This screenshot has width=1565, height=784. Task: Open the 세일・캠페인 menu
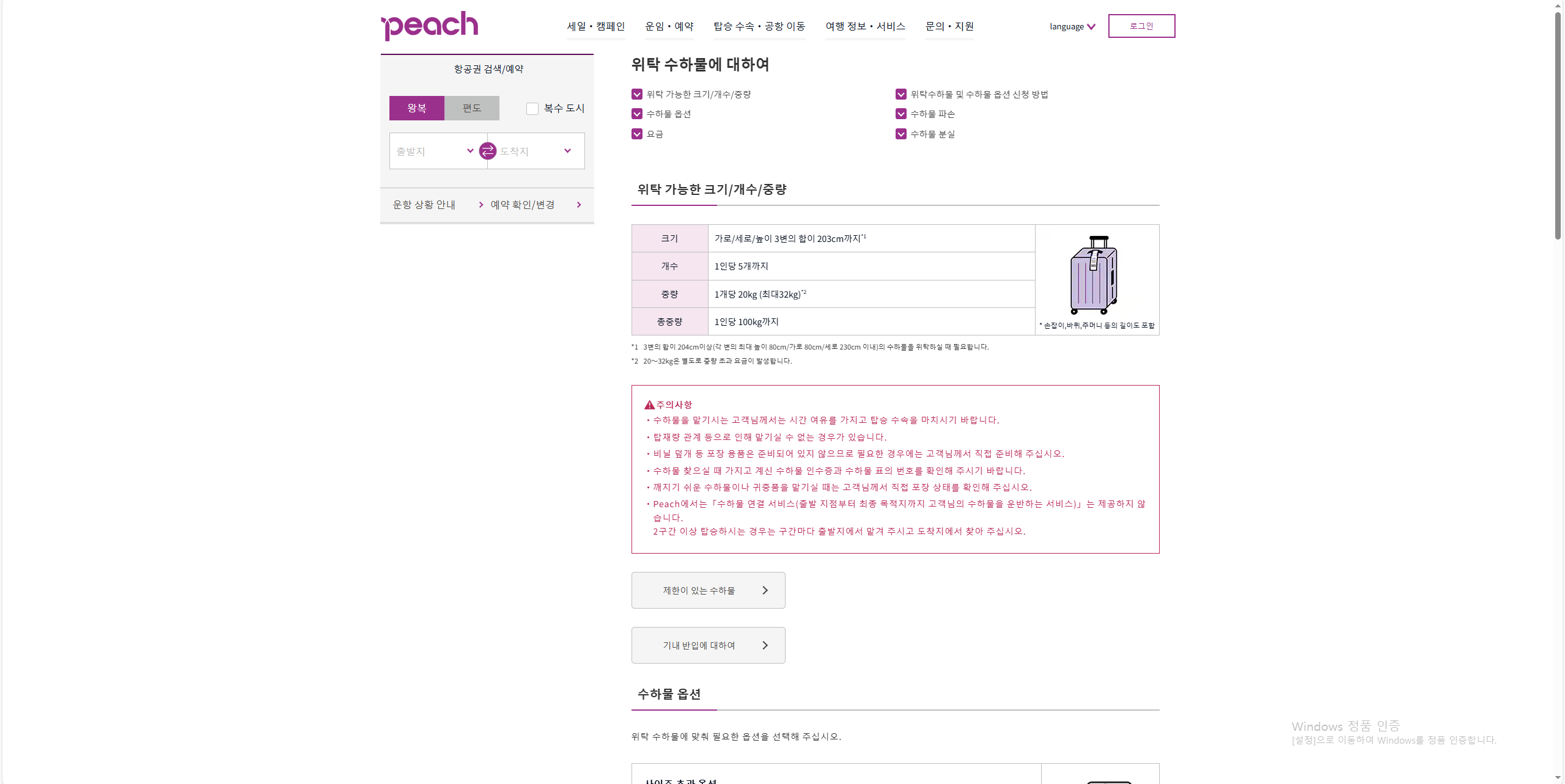[x=595, y=26]
